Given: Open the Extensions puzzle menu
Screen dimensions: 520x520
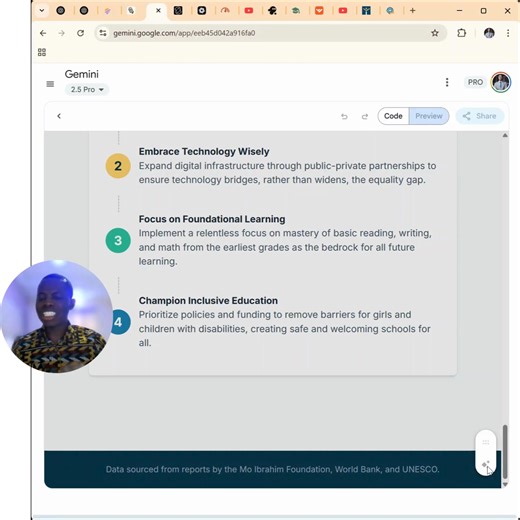Looking at the screenshot, I should coord(462,33).
